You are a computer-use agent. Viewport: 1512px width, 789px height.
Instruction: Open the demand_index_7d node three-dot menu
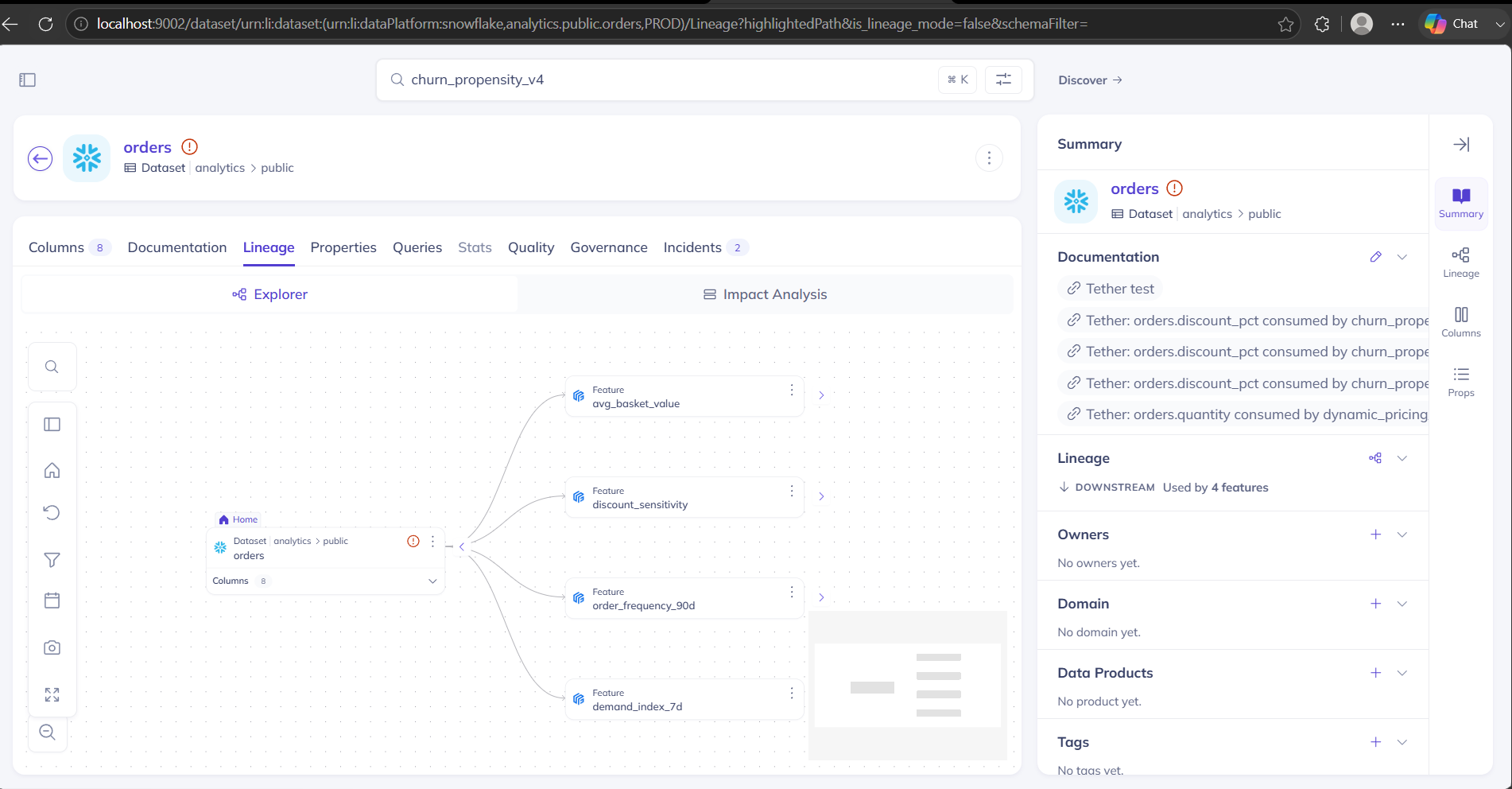pos(792,693)
